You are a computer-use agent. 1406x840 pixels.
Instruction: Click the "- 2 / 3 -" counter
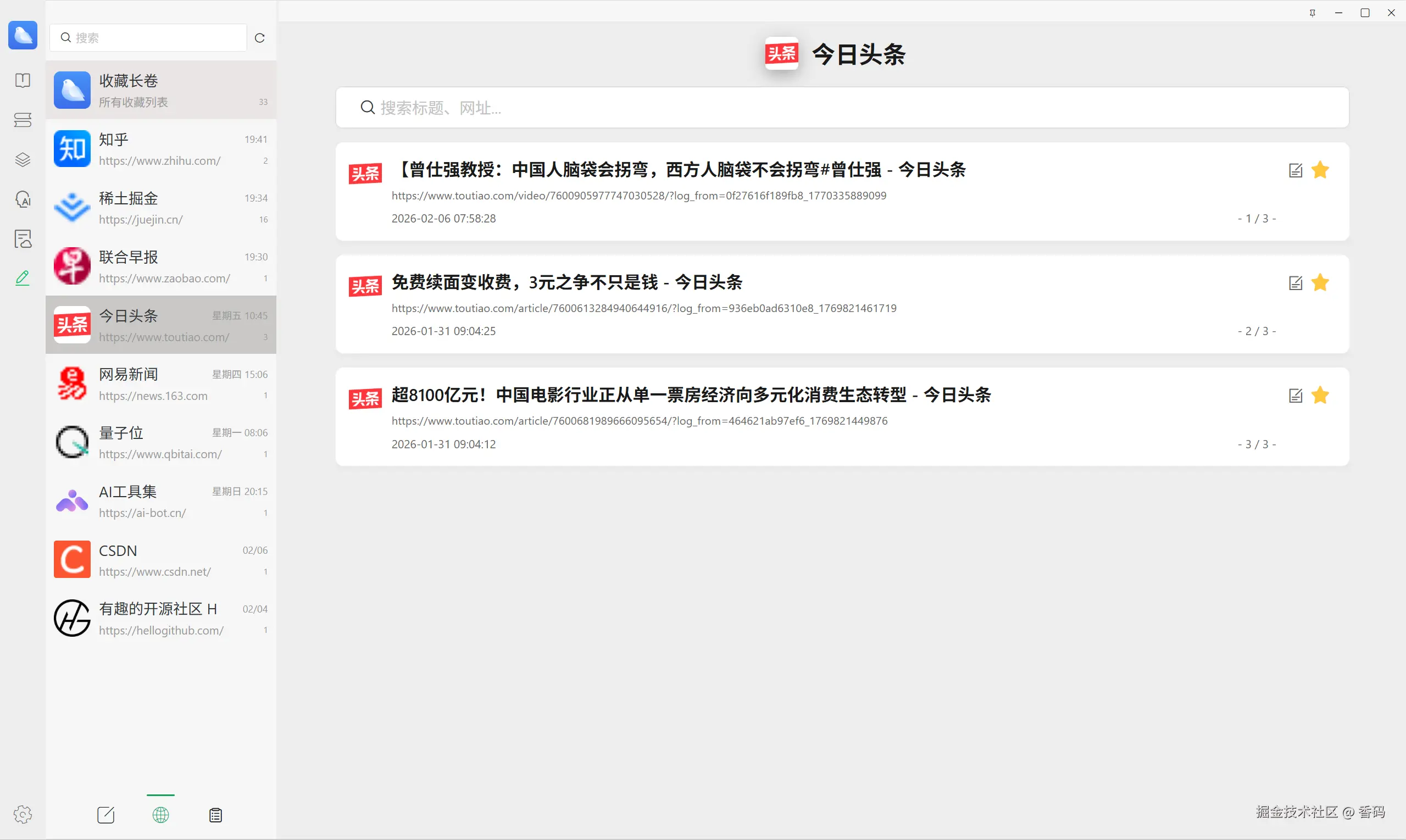(1257, 331)
